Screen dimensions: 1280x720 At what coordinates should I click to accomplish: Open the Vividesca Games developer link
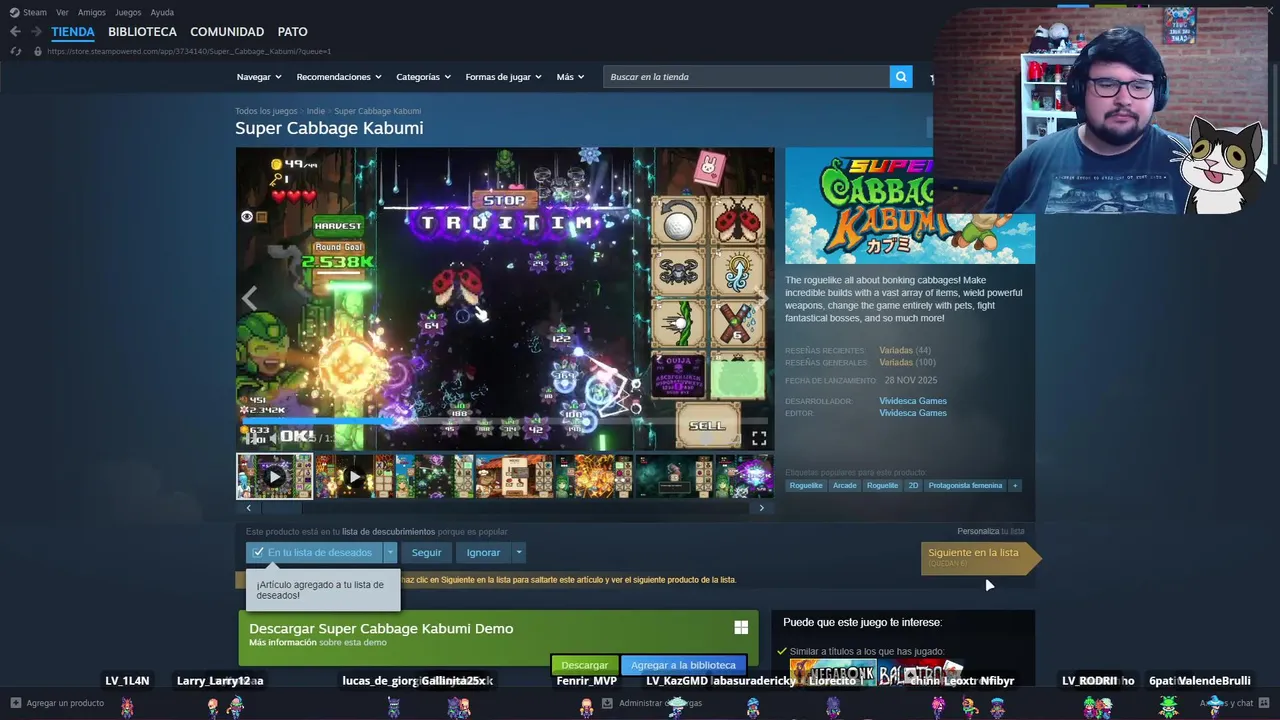click(913, 401)
